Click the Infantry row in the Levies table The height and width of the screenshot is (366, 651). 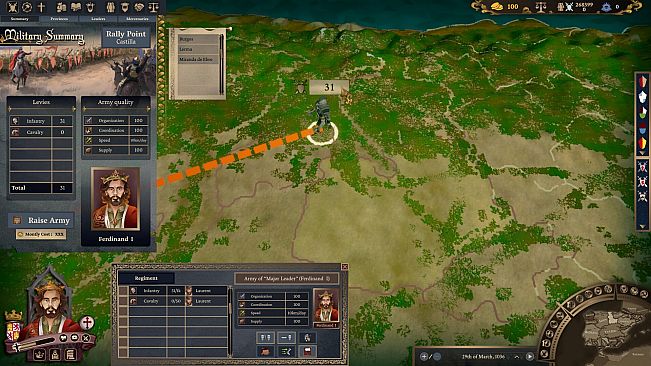41,121
